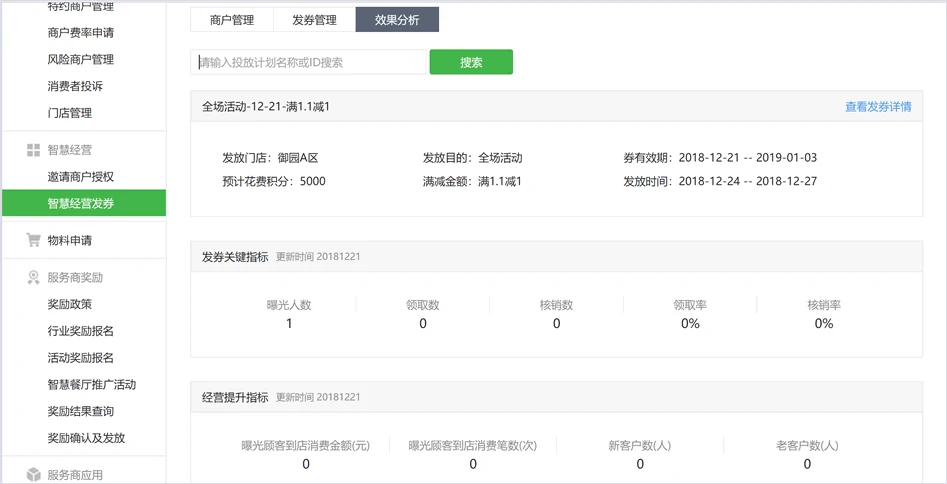Go to 风险商户管理 in the sidebar
Screen dimensions: 947x484
80,60
